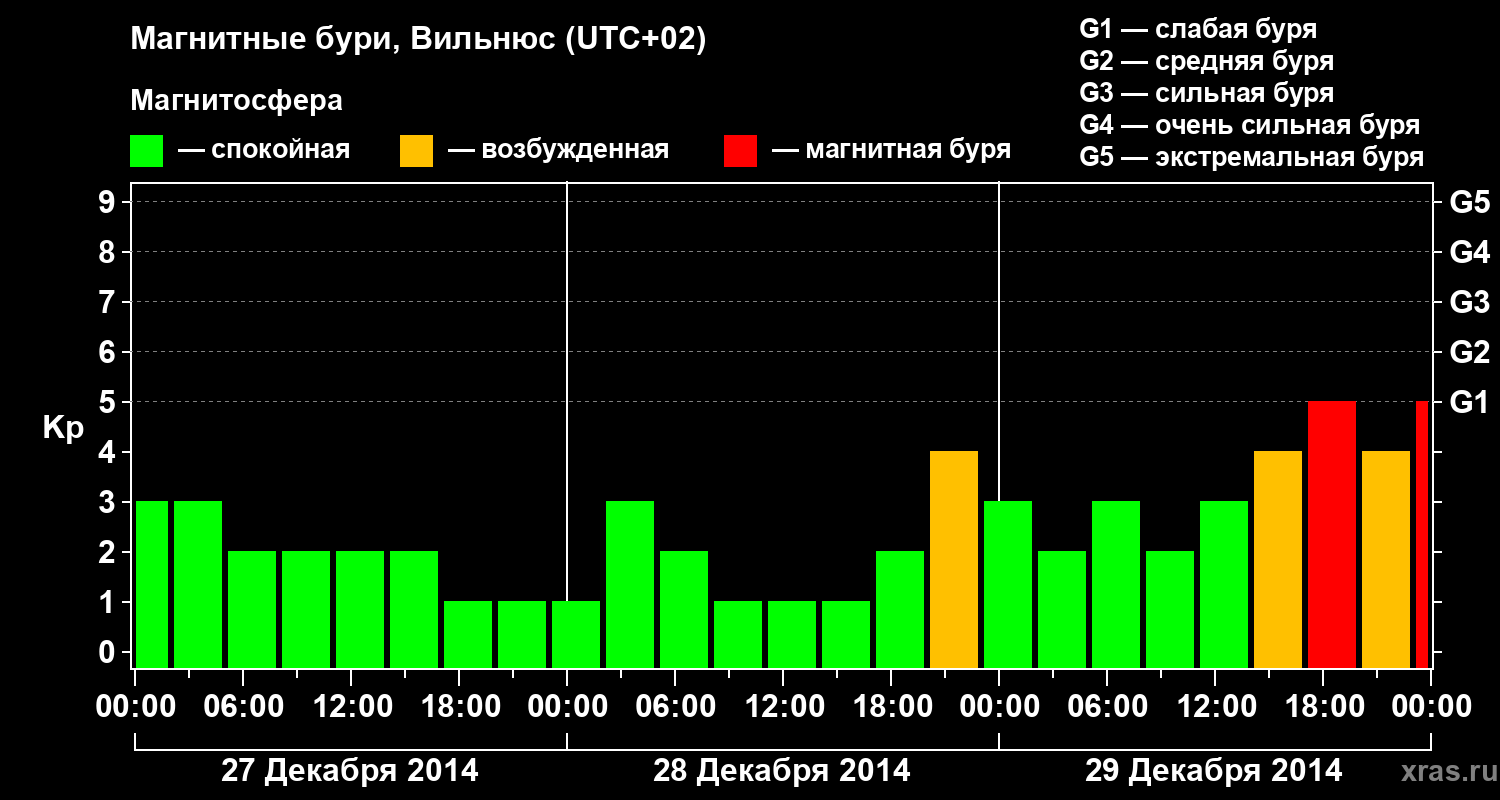Image resolution: width=1500 pixels, height=800 pixels.
Task: Click the Kp 3 green bar at 06:00 on 29 December
Action: pyautogui.click(x=1116, y=585)
